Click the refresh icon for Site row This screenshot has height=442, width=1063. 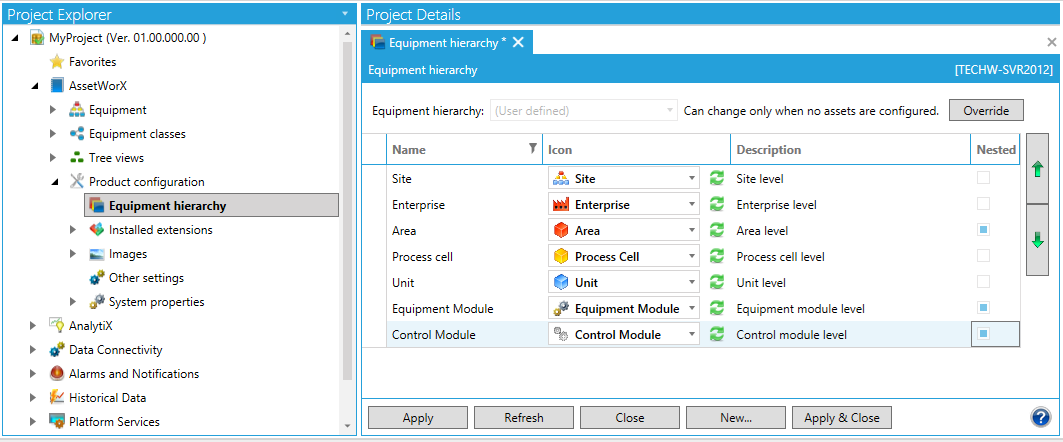click(716, 178)
